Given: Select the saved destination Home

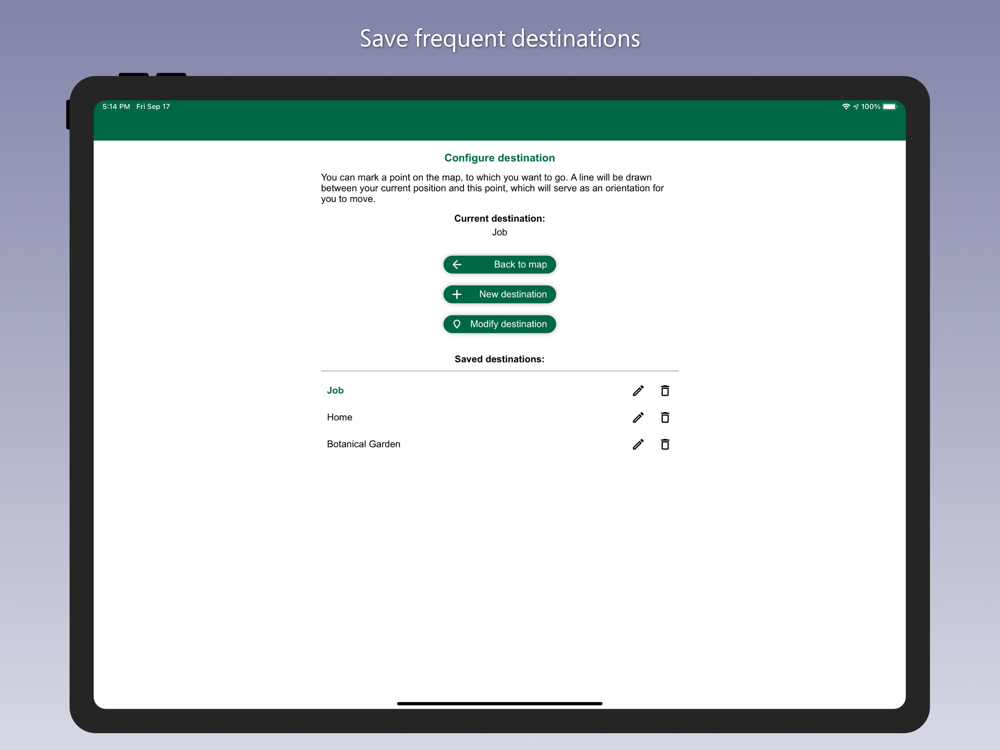Looking at the screenshot, I should [x=339, y=417].
